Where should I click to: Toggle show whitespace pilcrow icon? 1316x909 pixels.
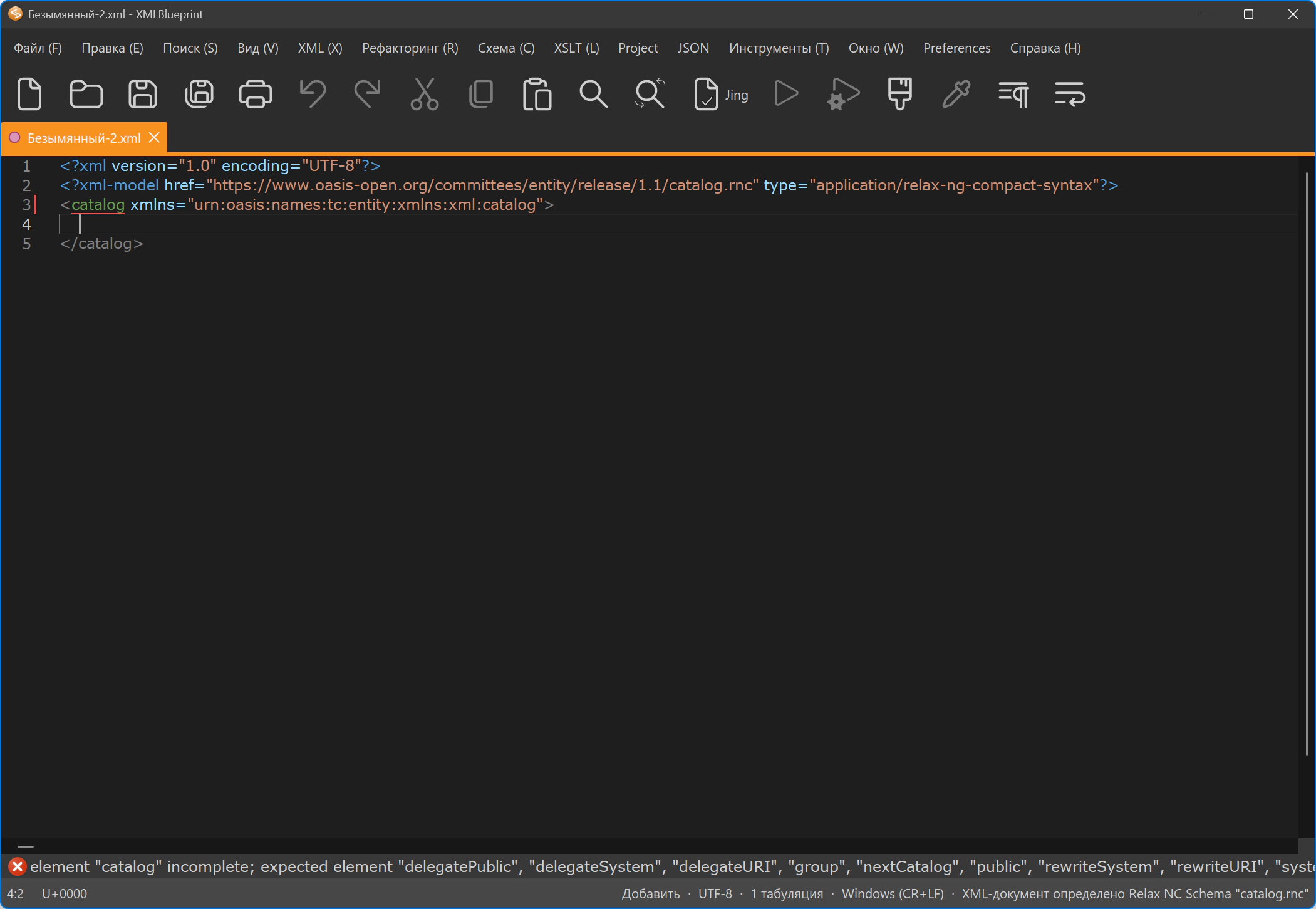[x=1013, y=95]
